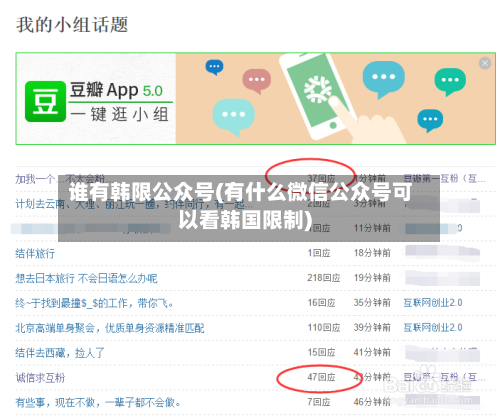The width and height of the screenshot is (500, 418).
Task: Select the 7回应 reply count
Action: click(x=319, y=402)
